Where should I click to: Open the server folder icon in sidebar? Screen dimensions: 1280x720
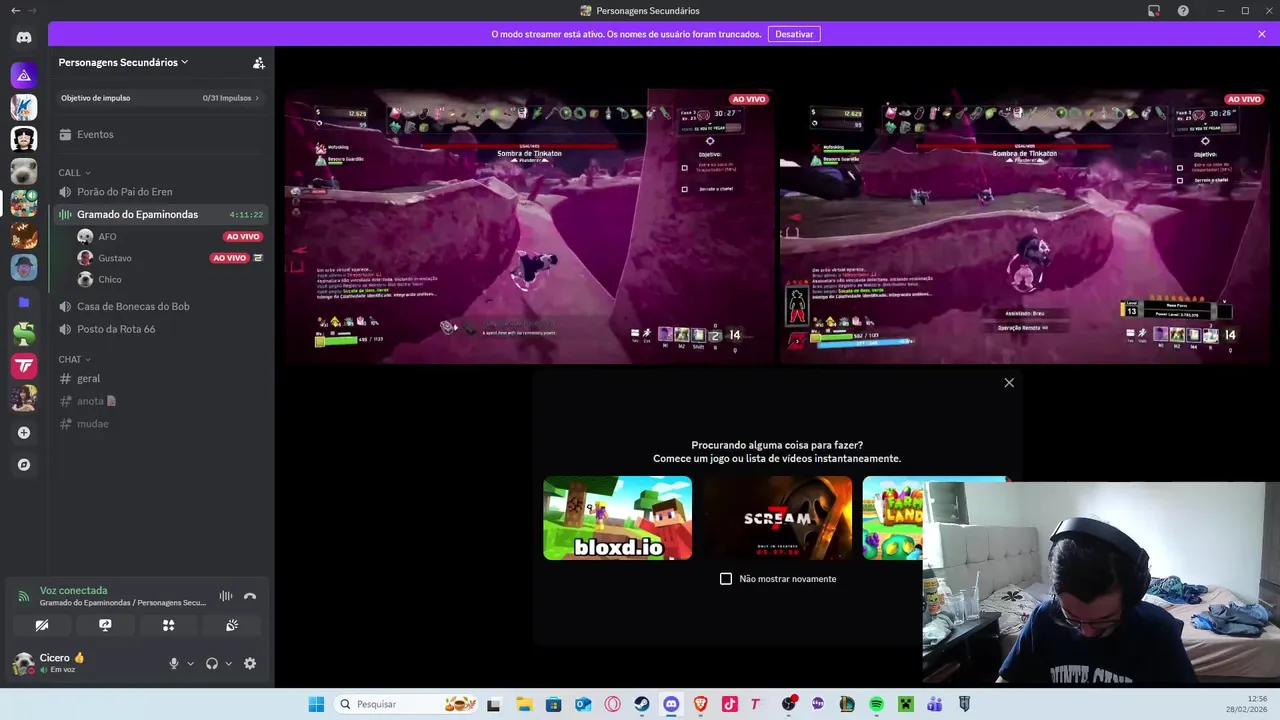(24, 302)
